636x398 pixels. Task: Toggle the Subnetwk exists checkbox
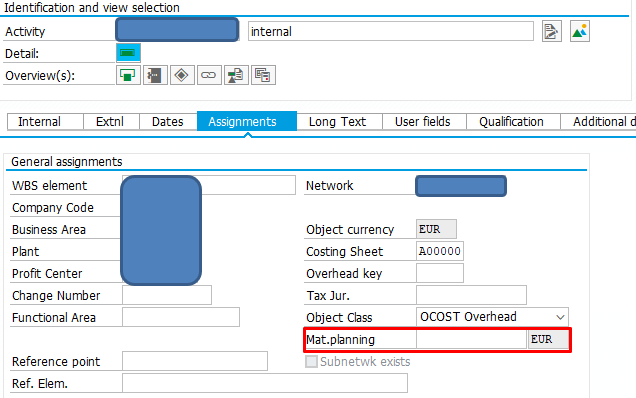tap(311, 361)
